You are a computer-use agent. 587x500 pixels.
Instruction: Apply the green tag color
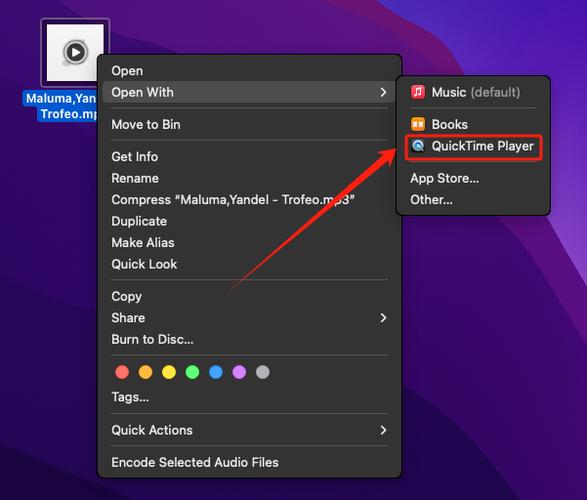[192, 372]
